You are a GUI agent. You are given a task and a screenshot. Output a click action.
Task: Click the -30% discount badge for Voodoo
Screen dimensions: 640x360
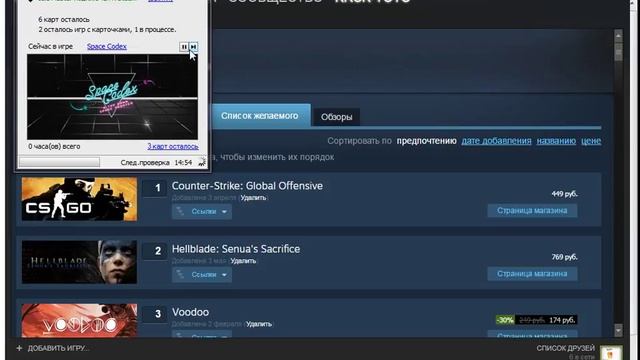click(505, 320)
